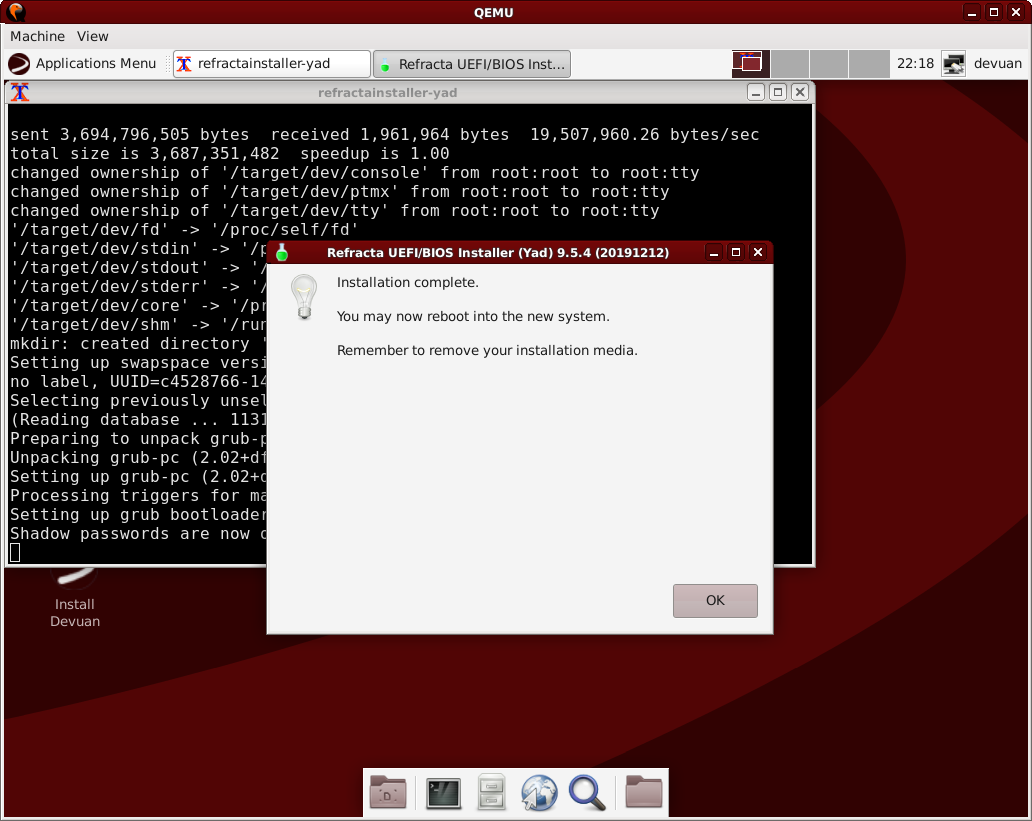1032x821 pixels.
Task: Switch to the second workspace
Action: 790,63
